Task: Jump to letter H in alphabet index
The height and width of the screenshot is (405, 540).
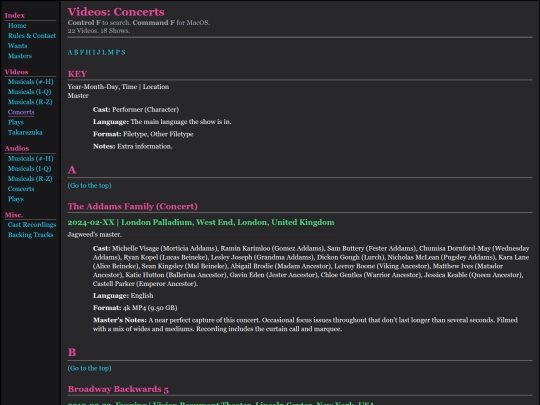Action: pyautogui.click(x=88, y=52)
